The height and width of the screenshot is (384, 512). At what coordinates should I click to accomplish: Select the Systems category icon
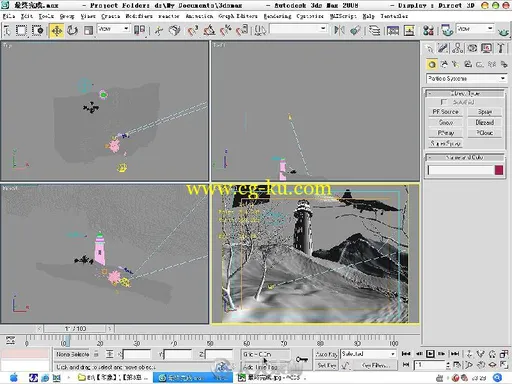point(503,64)
